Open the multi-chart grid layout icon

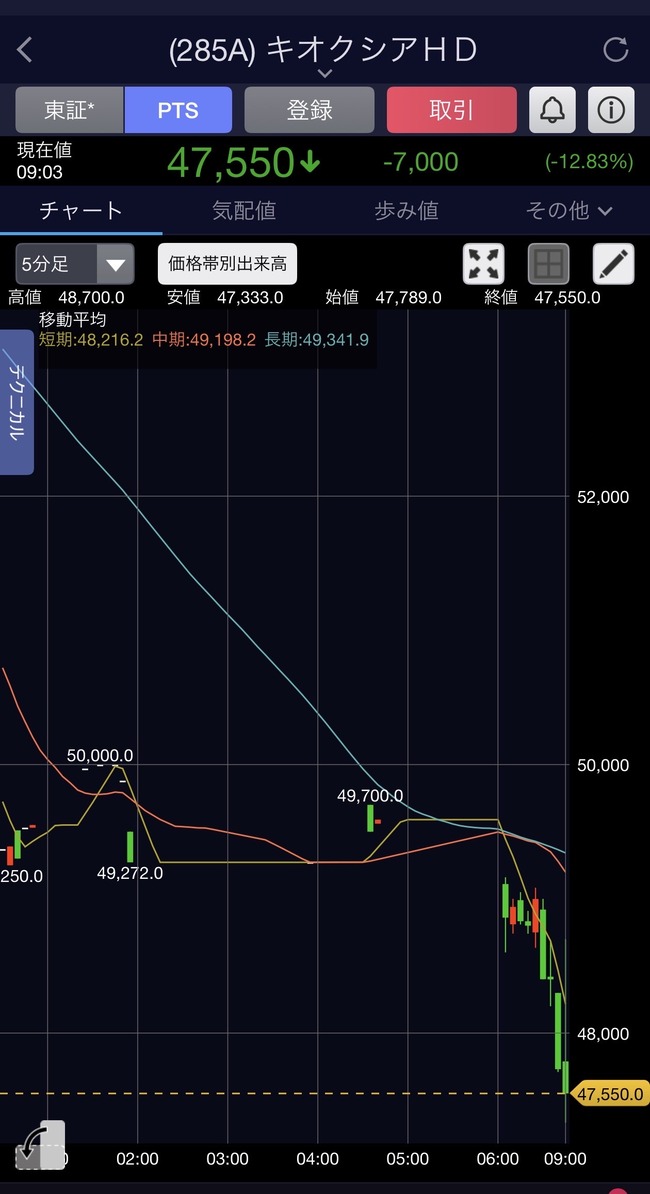pyautogui.click(x=549, y=264)
